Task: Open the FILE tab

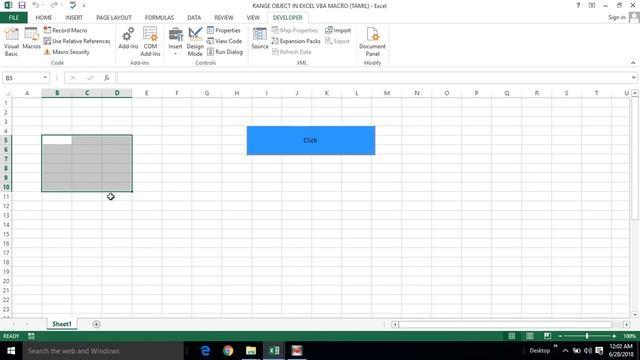Action: pos(14,18)
